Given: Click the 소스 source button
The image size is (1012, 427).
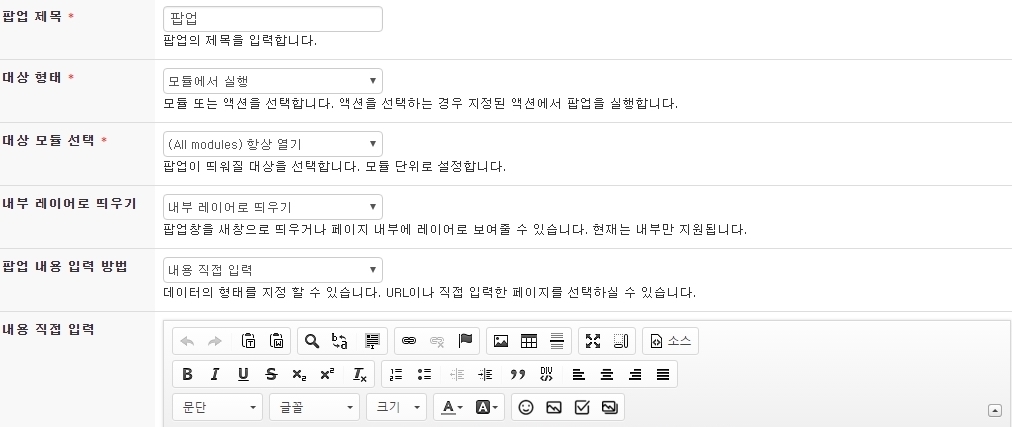Looking at the screenshot, I should 671,341.
